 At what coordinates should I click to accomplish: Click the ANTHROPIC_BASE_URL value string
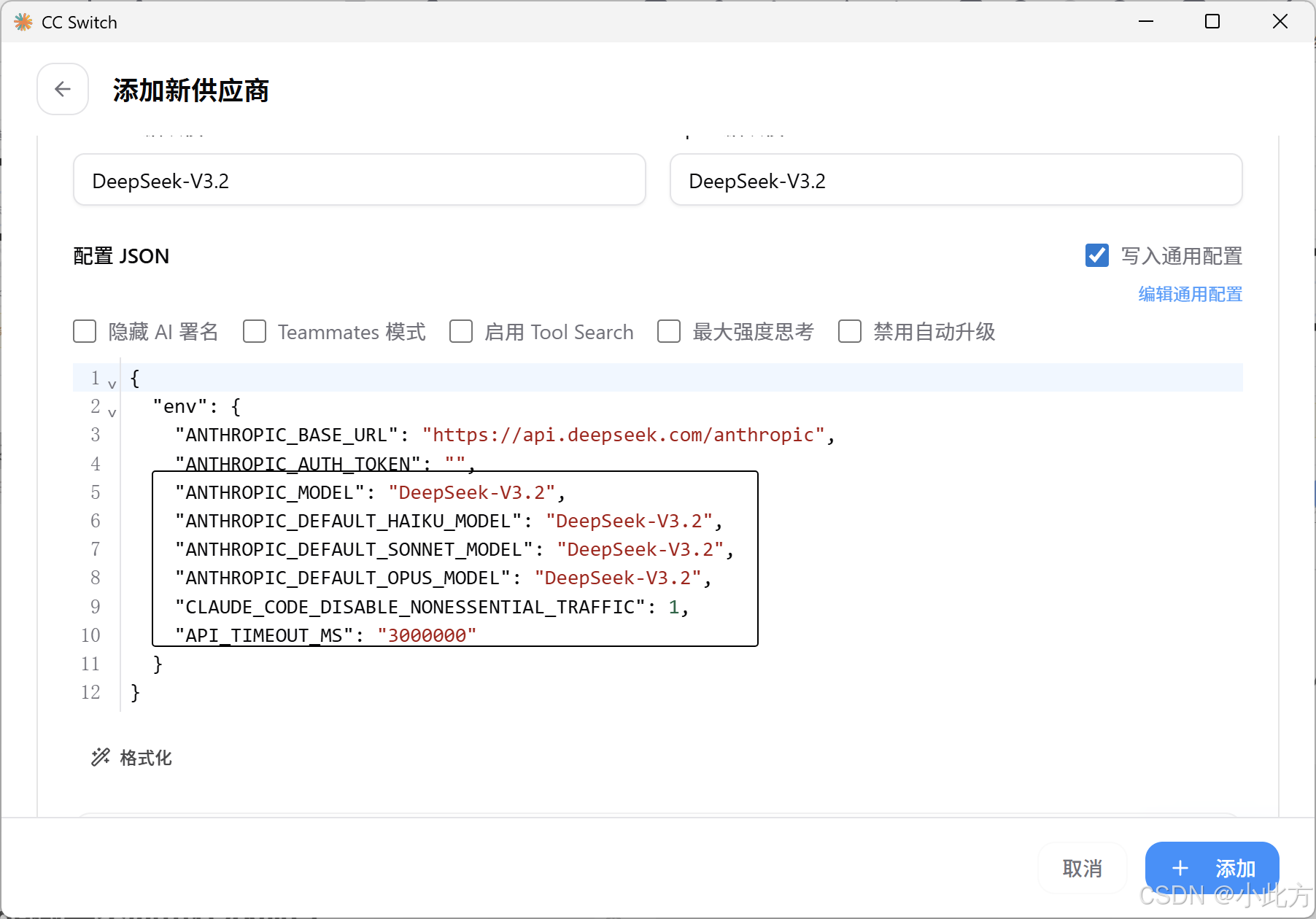click(x=623, y=435)
